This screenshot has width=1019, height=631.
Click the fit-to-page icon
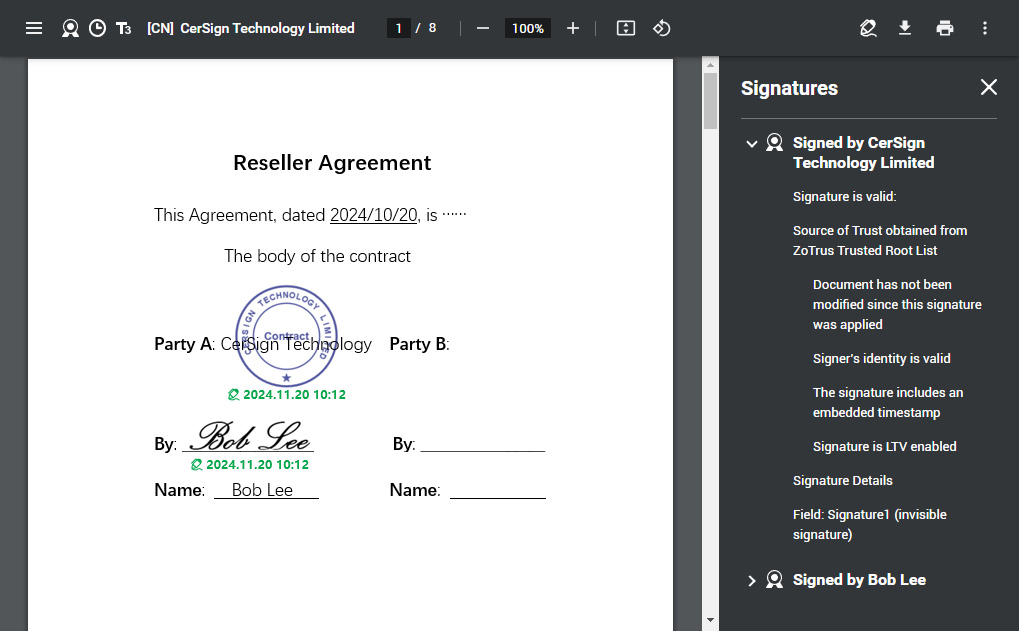tap(625, 28)
